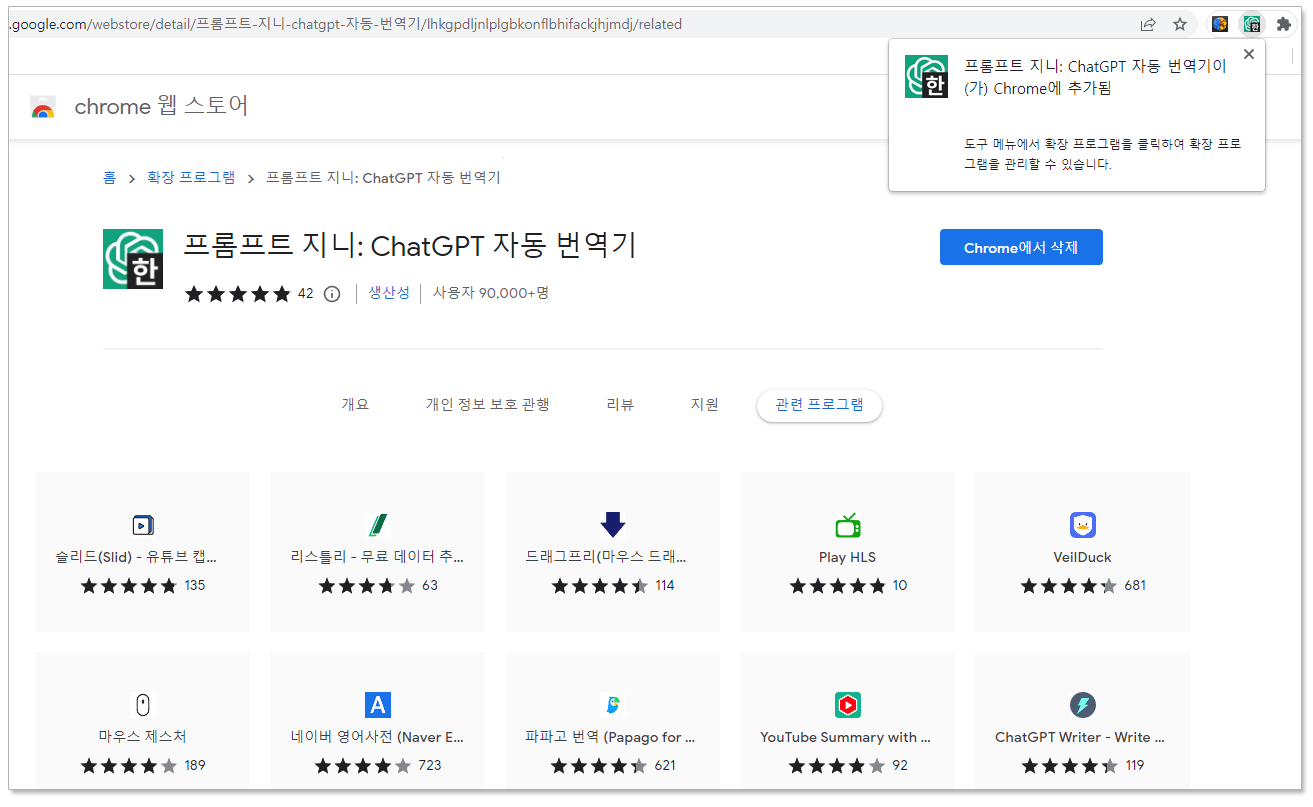Screen dimensions: 1313x807
Task: Click the Play HLS TV icon
Action: click(x=847, y=525)
